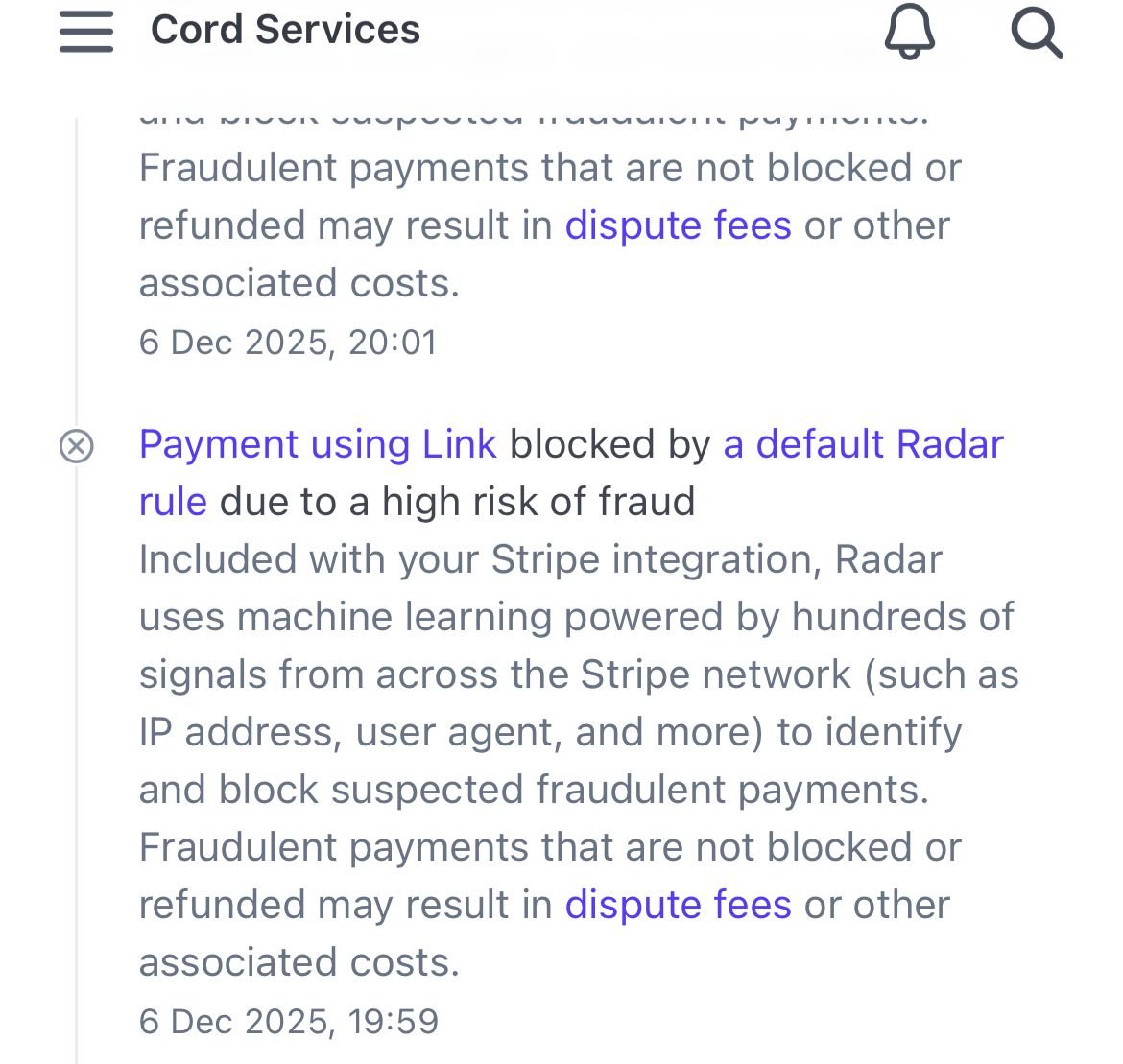Open the "a default Radar" rule link
This screenshot has height=1064, width=1123.
click(862, 444)
